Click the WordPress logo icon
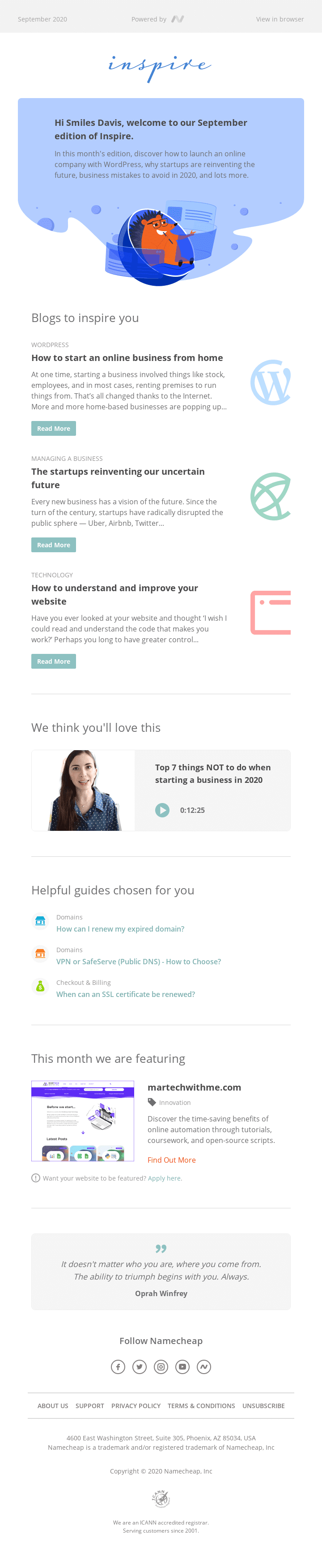Screen dimensions: 322x1568 [x=271, y=382]
